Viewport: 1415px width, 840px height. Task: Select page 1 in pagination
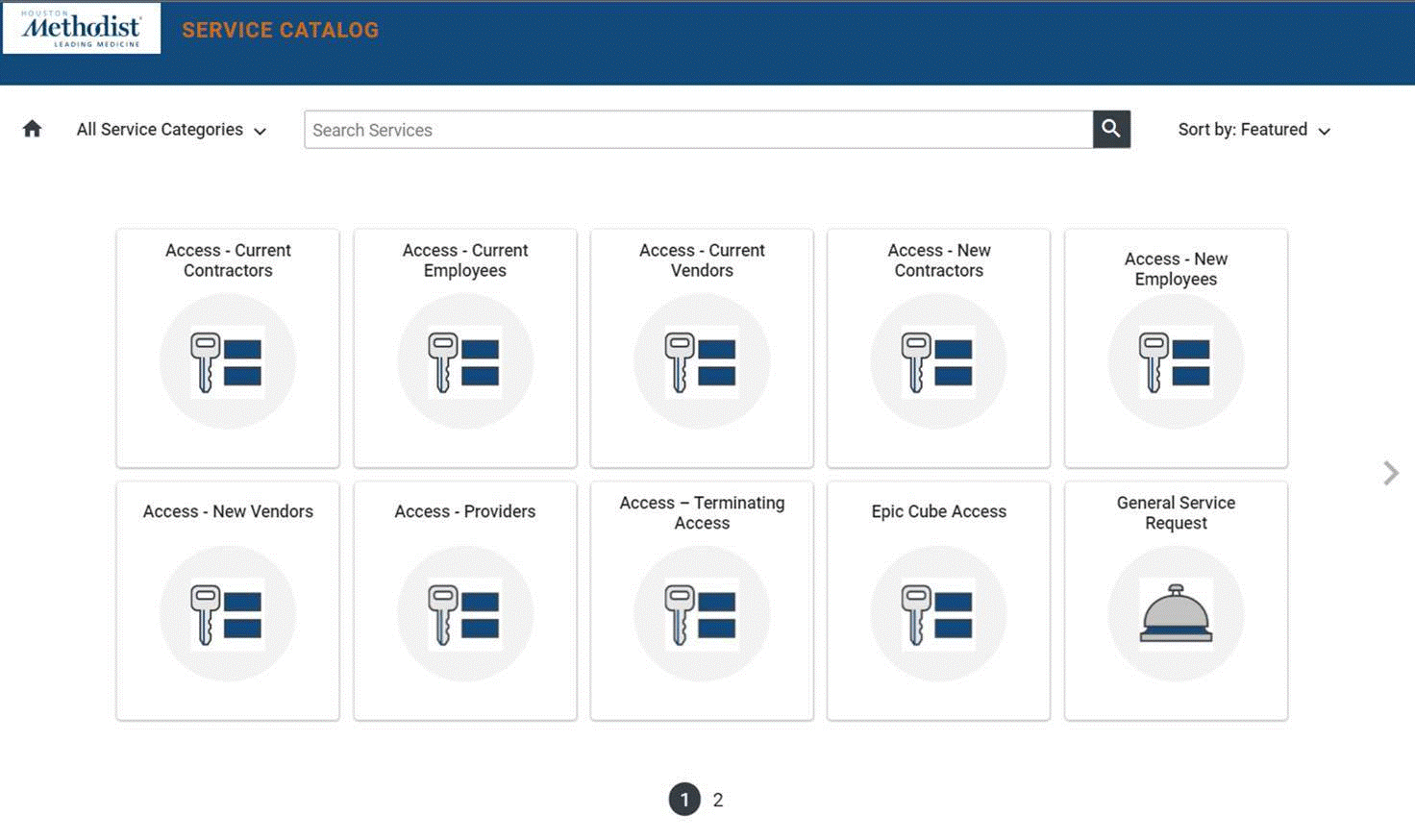coord(684,800)
